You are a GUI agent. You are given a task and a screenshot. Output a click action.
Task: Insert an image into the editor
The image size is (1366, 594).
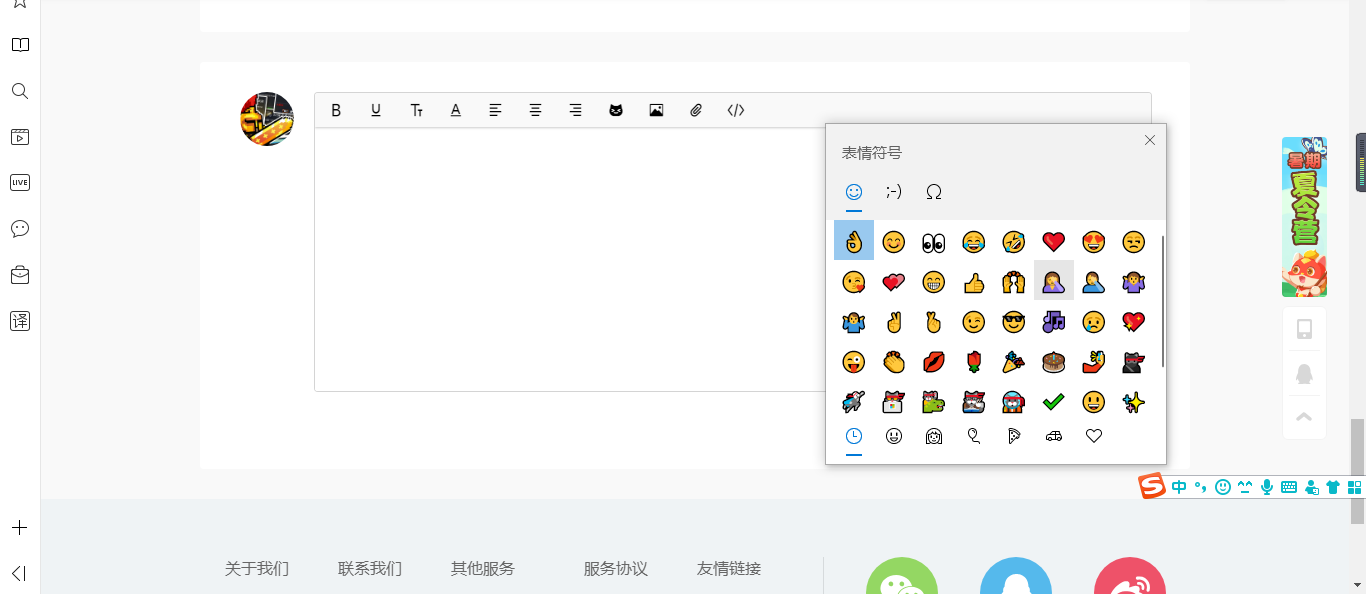656,110
